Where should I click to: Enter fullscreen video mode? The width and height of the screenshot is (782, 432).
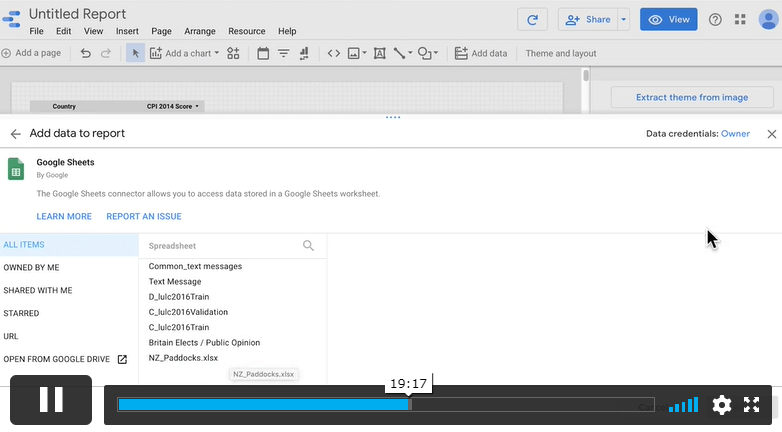coord(751,405)
